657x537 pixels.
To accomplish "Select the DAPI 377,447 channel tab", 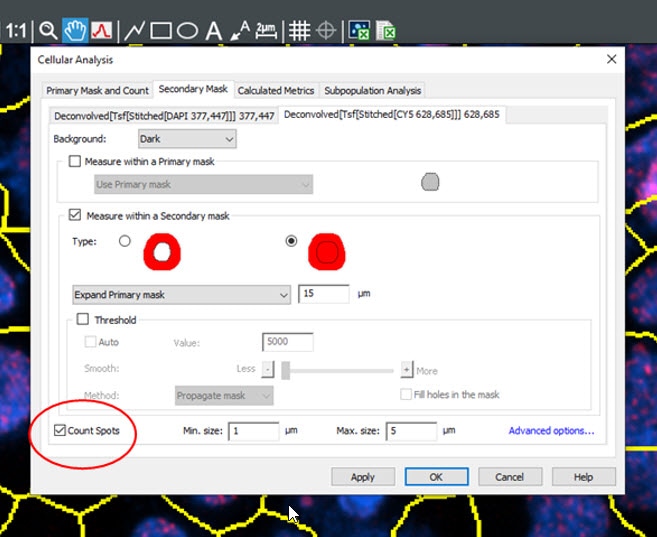I will coord(164,115).
